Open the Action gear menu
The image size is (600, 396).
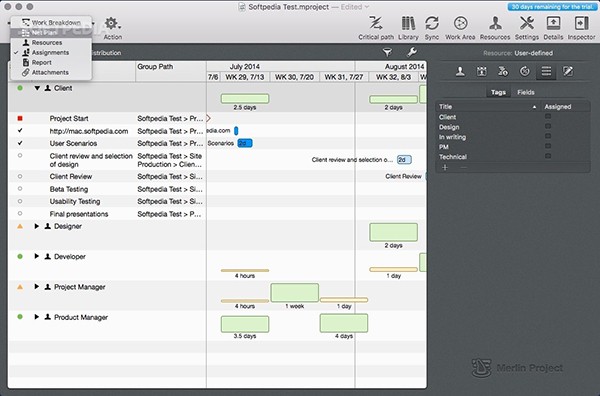click(x=112, y=24)
